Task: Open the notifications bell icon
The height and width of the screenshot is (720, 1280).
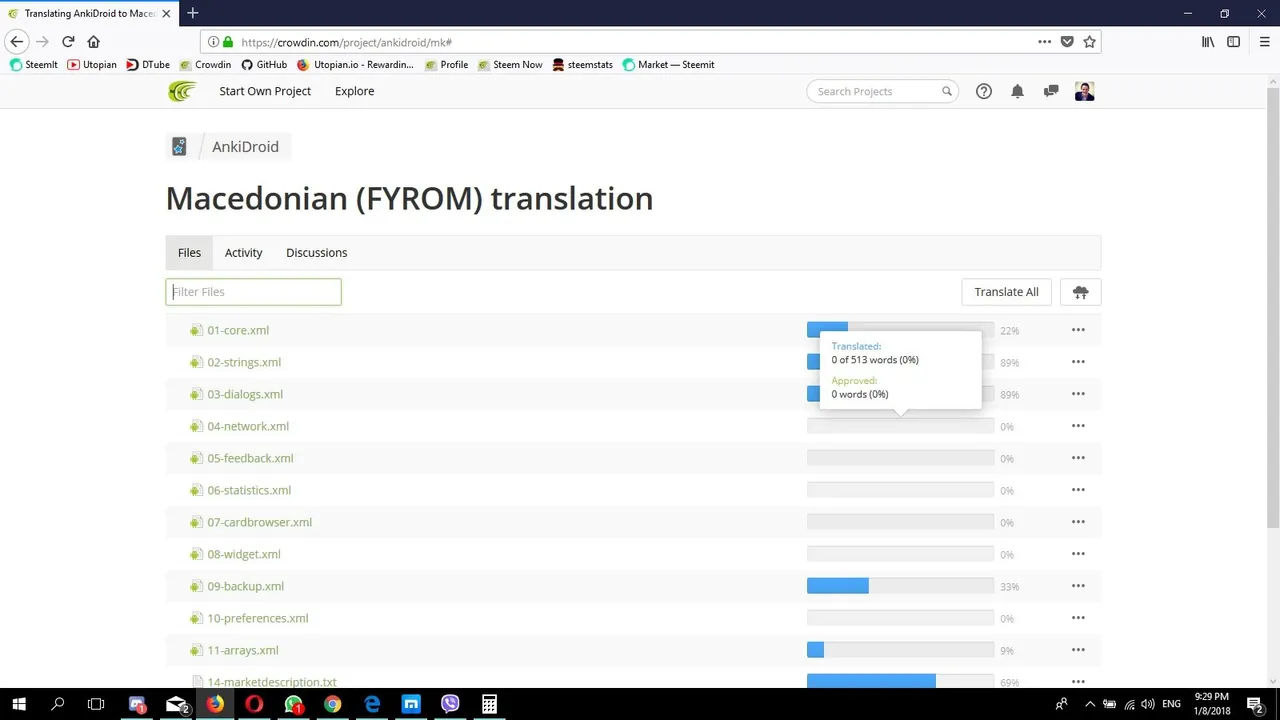Action: [x=1017, y=91]
